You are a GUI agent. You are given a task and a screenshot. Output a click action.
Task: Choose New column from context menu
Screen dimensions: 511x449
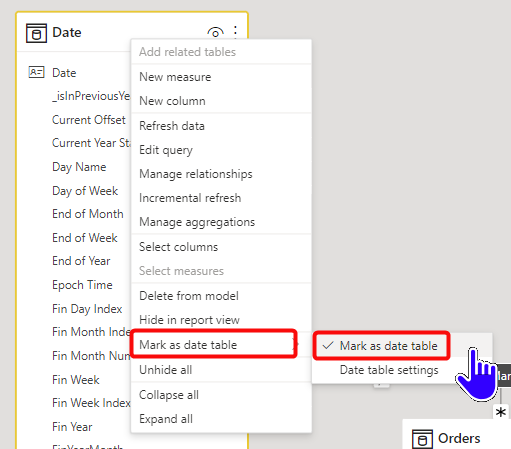click(x=221, y=101)
